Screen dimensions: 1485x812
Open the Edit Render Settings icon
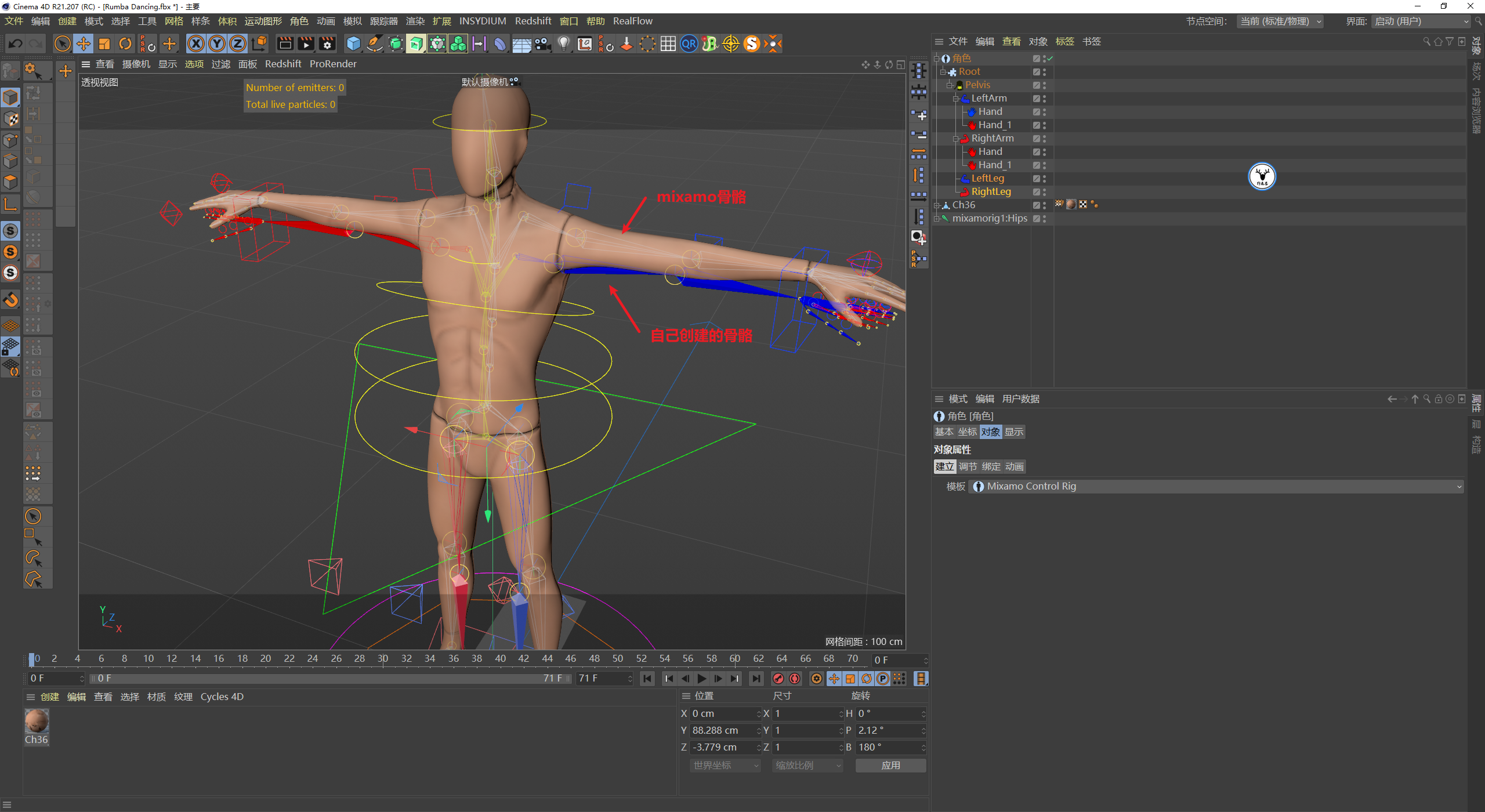tap(327, 43)
